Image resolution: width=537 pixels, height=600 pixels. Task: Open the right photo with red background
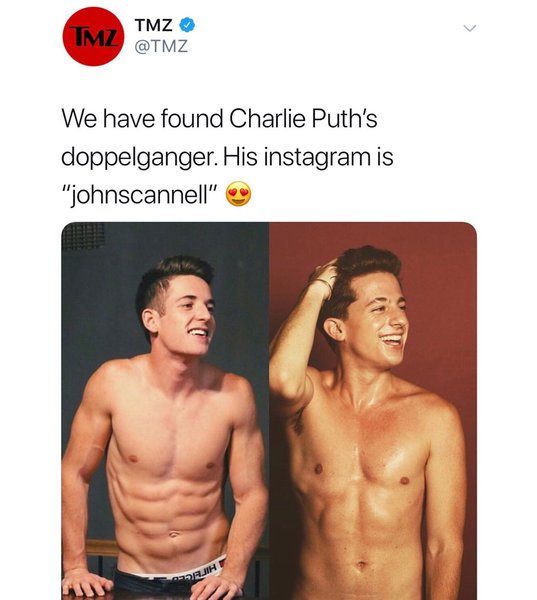pyautogui.click(x=373, y=411)
